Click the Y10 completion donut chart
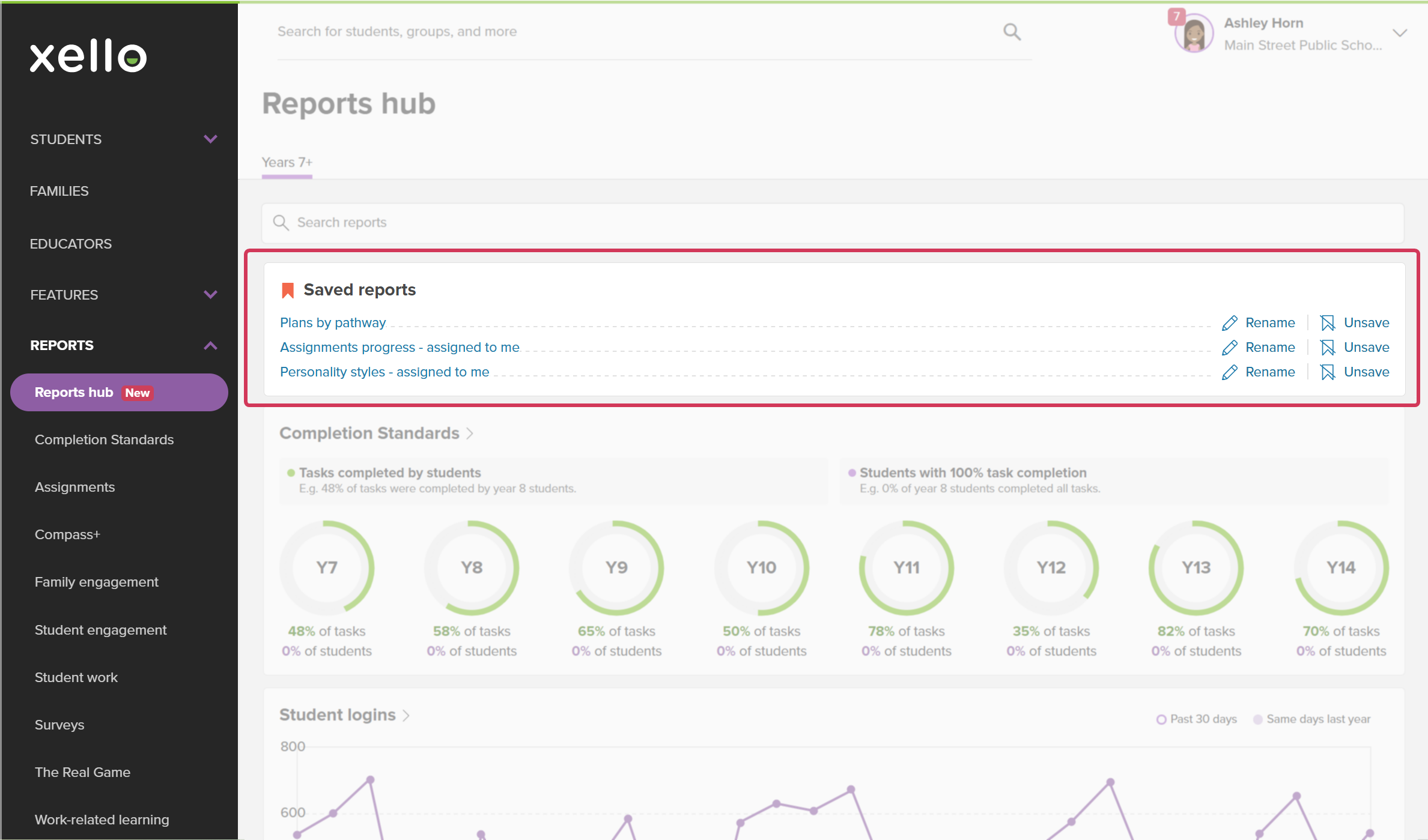 coord(762,568)
